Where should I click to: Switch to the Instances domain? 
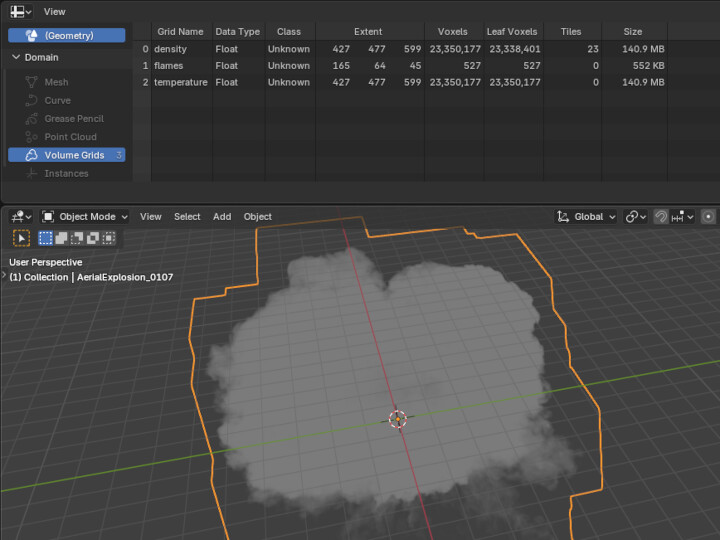pyautogui.click(x=66, y=173)
